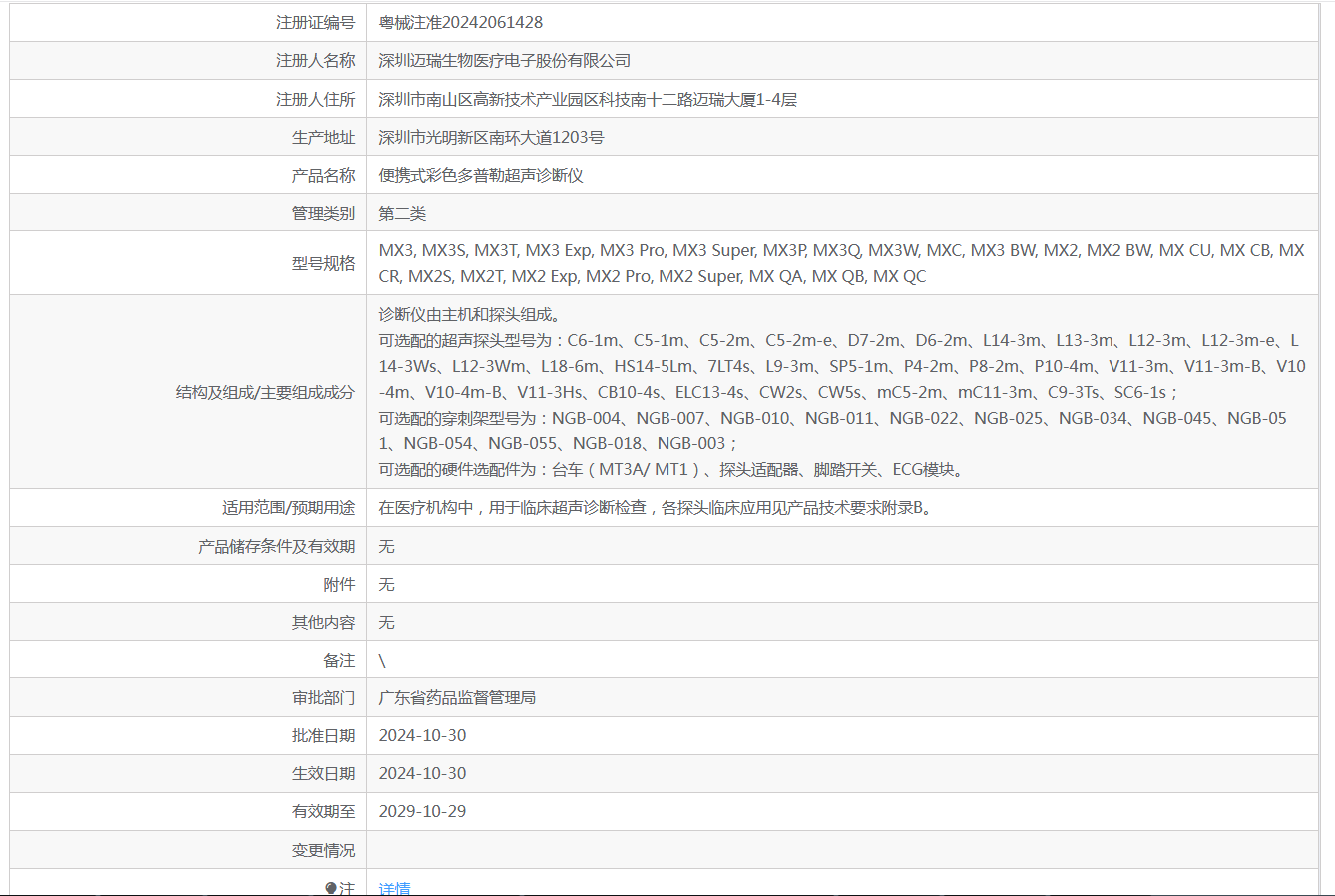This screenshot has width=1335, height=896.
Task: Click the line starting 可选配的硬件选配件为
Action: [671, 469]
